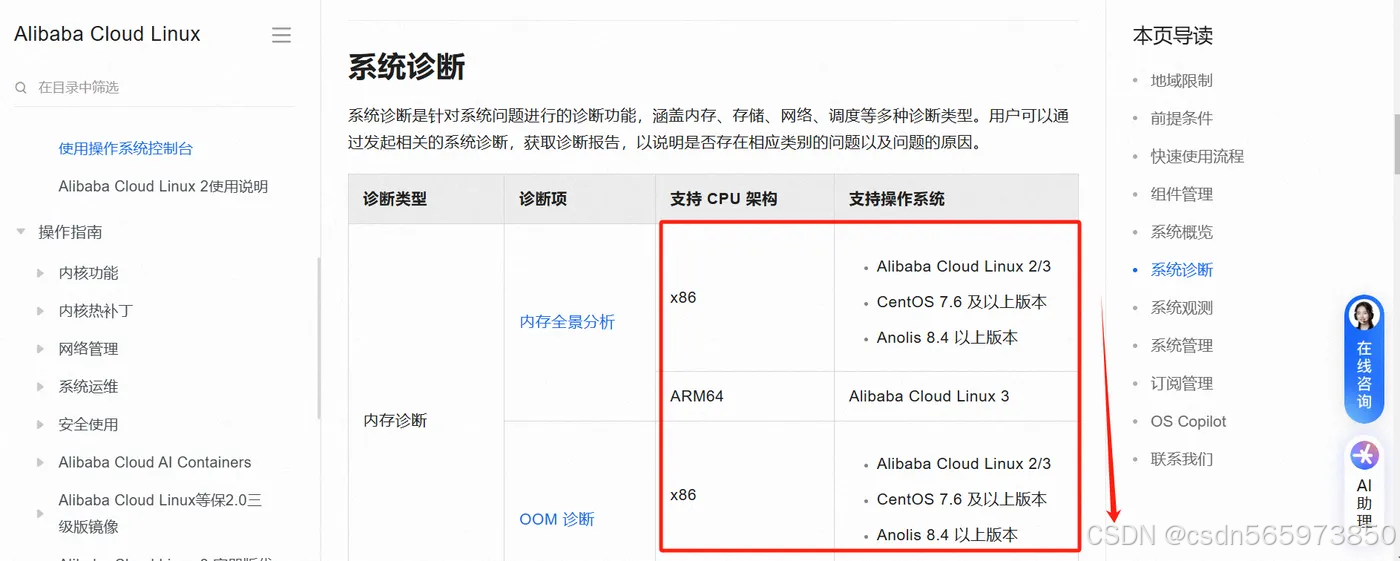Jump to 订阅管理 in page guide
Viewport: 1400px width, 561px height.
point(1181,384)
